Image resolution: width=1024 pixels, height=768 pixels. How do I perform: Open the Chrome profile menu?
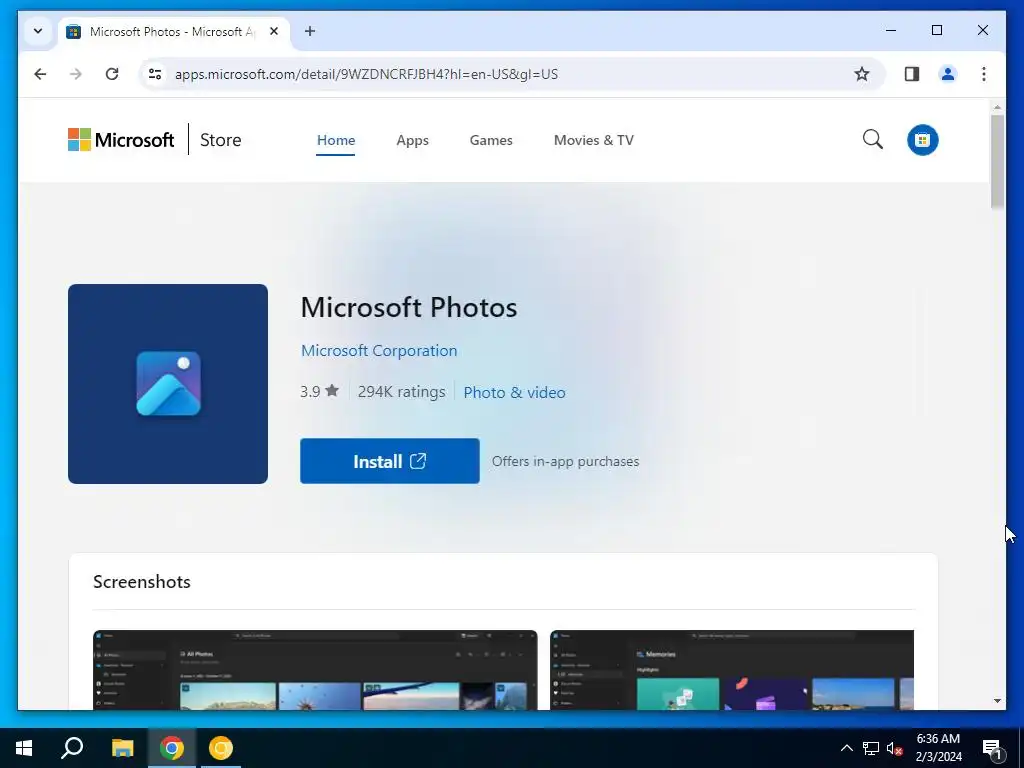(948, 74)
